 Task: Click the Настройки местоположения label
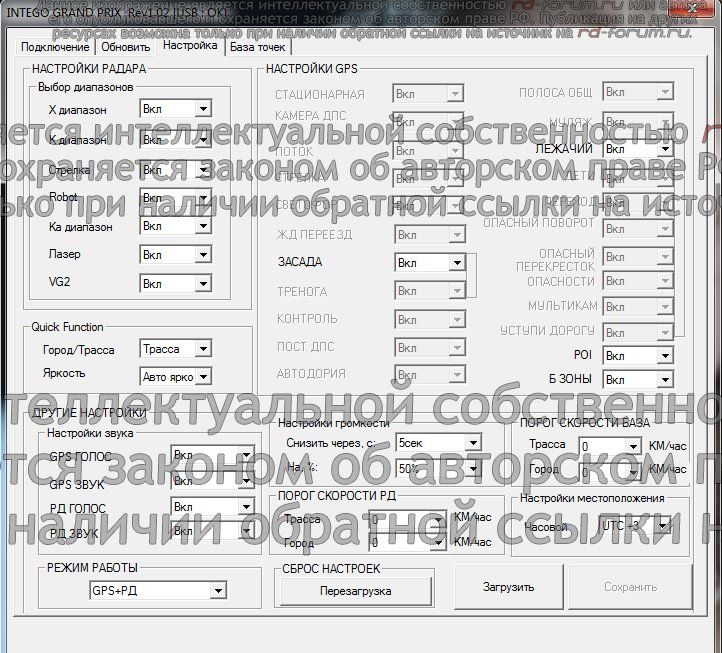592,498
